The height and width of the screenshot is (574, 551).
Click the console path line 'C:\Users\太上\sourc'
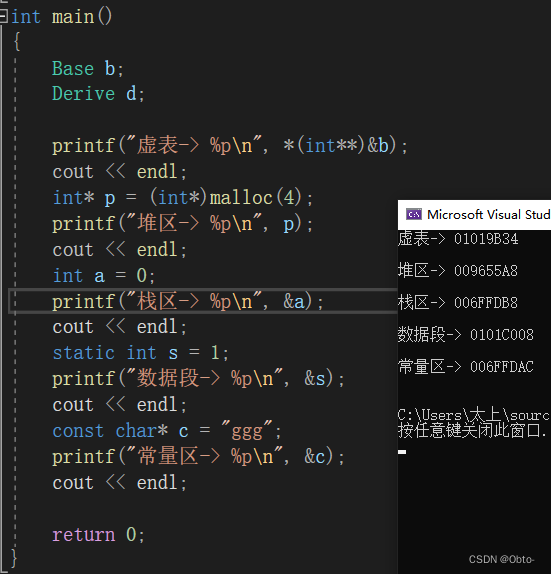[x=474, y=415]
